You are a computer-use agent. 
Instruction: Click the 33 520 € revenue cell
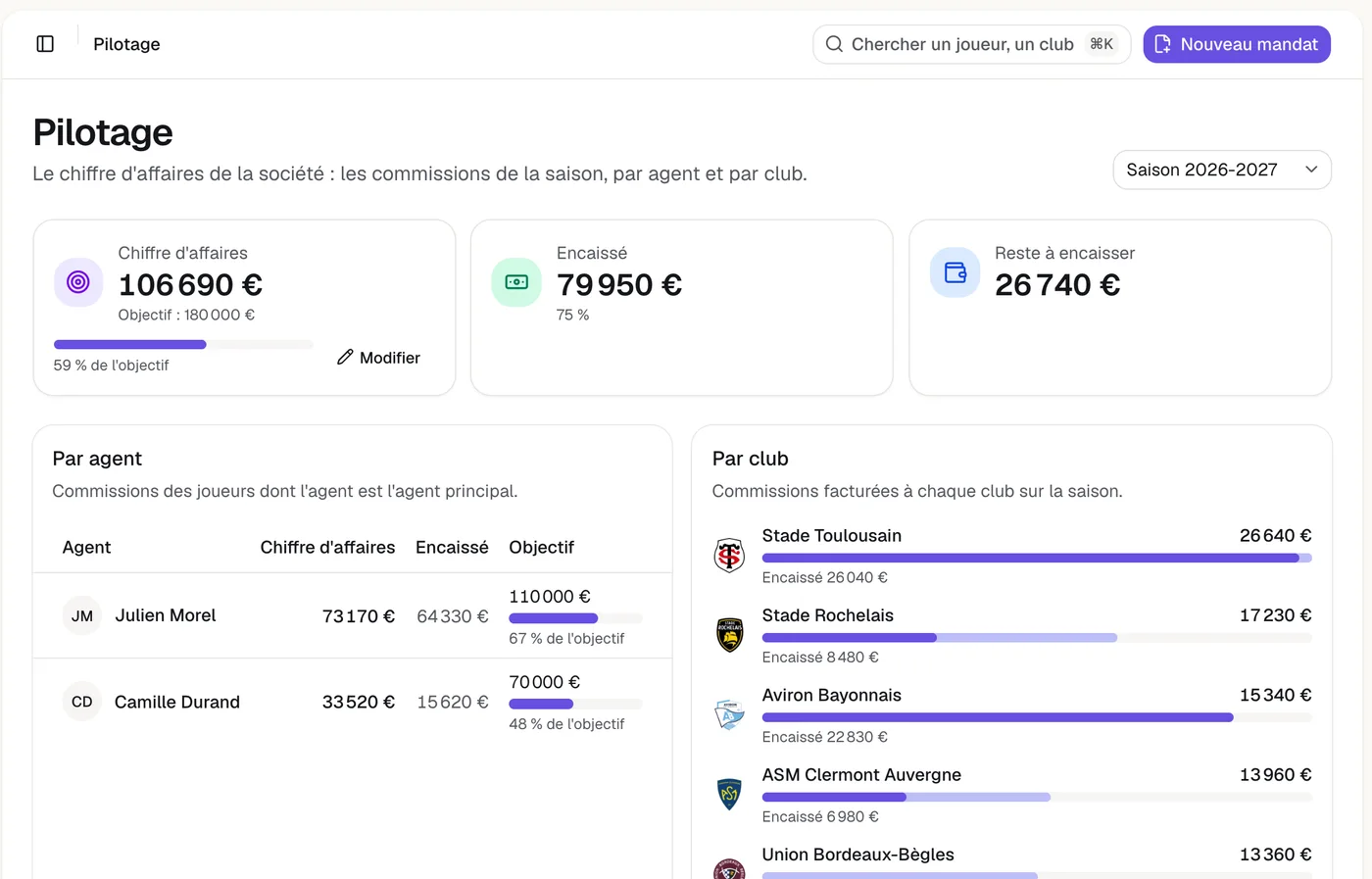point(359,702)
